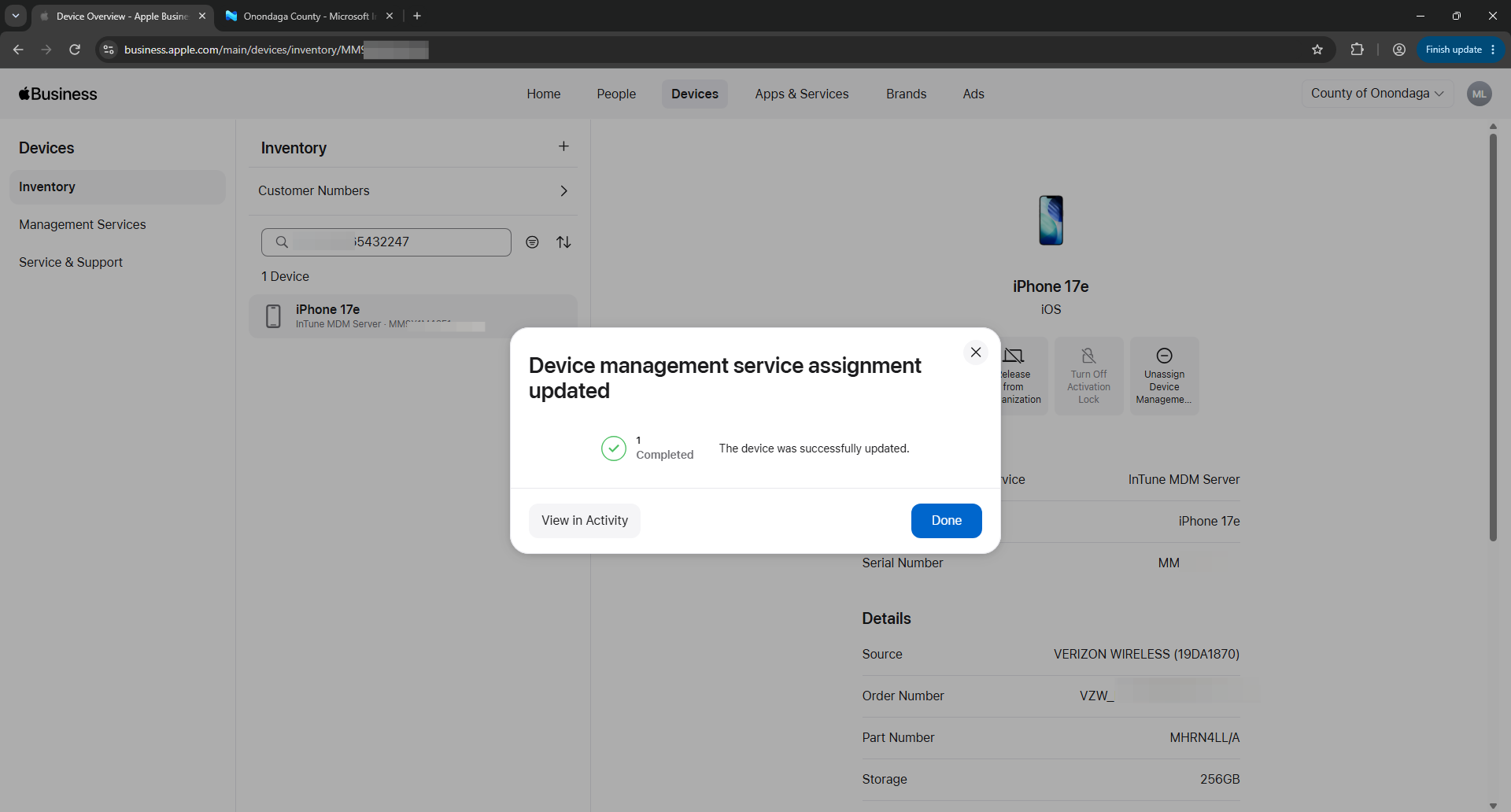Image resolution: width=1511 pixels, height=812 pixels.
Task: Close the Onondaga County Microsoft tab
Action: click(x=390, y=16)
